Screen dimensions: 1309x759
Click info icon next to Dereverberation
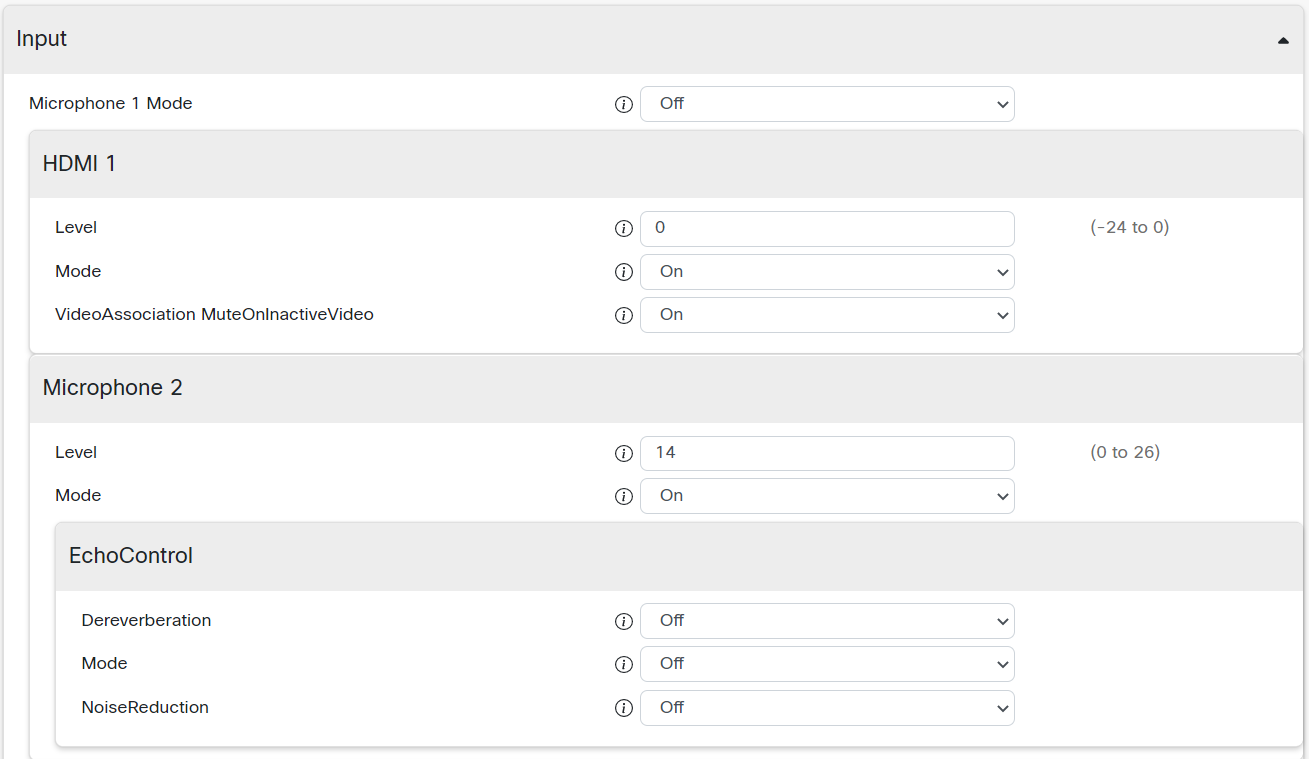click(x=624, y=621)
